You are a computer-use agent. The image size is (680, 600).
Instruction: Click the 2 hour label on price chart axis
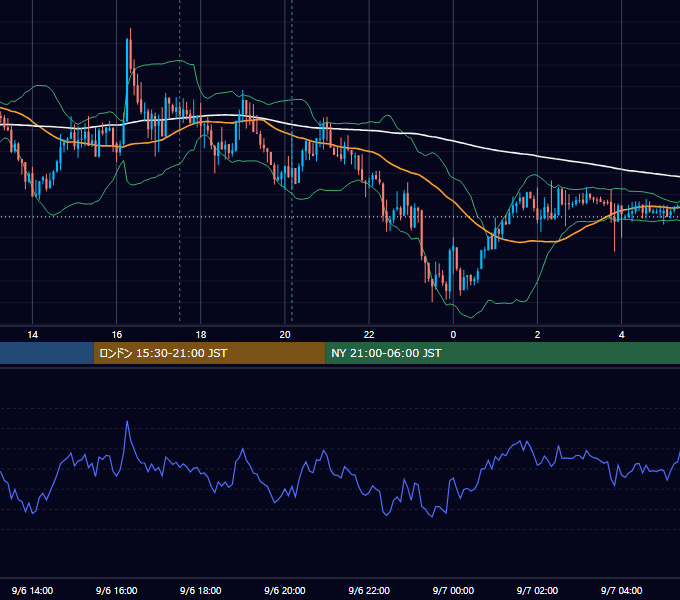pyautogui.click(x=537, y=335)
